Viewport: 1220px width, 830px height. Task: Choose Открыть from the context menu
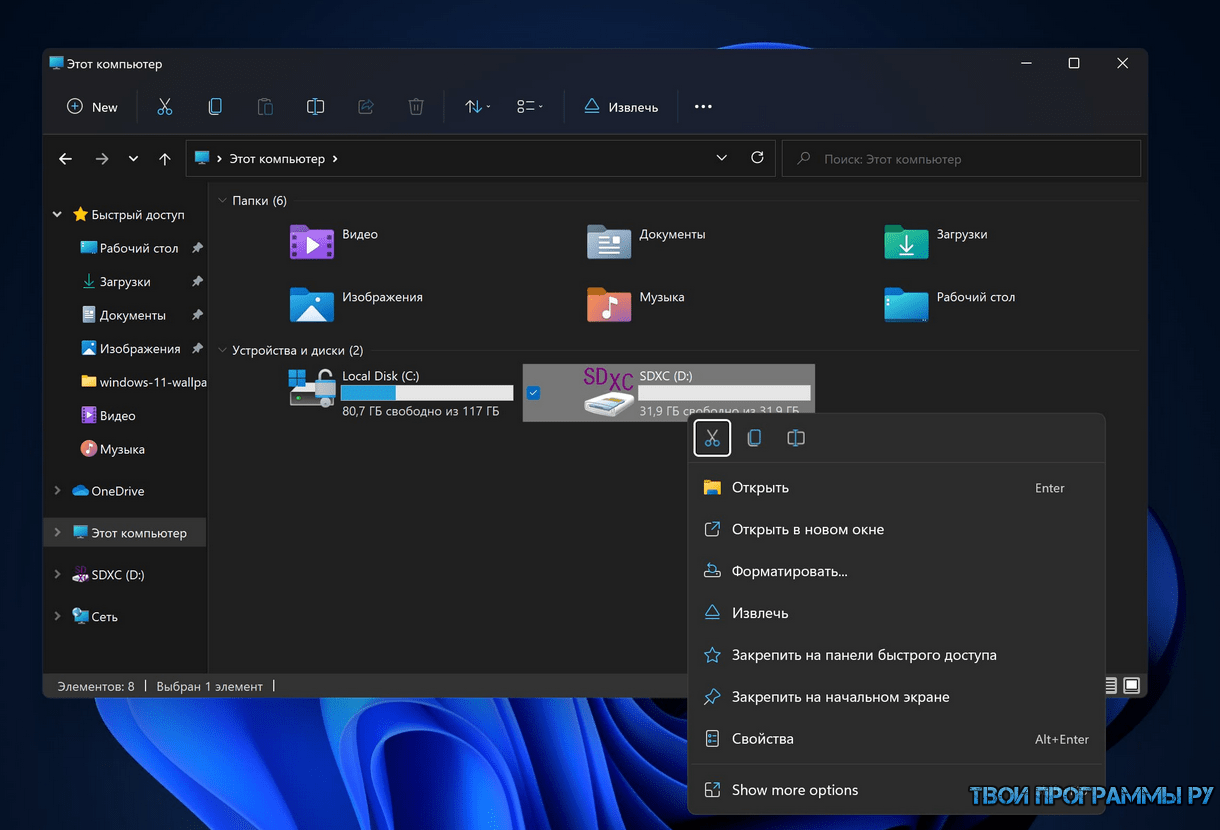897,488
